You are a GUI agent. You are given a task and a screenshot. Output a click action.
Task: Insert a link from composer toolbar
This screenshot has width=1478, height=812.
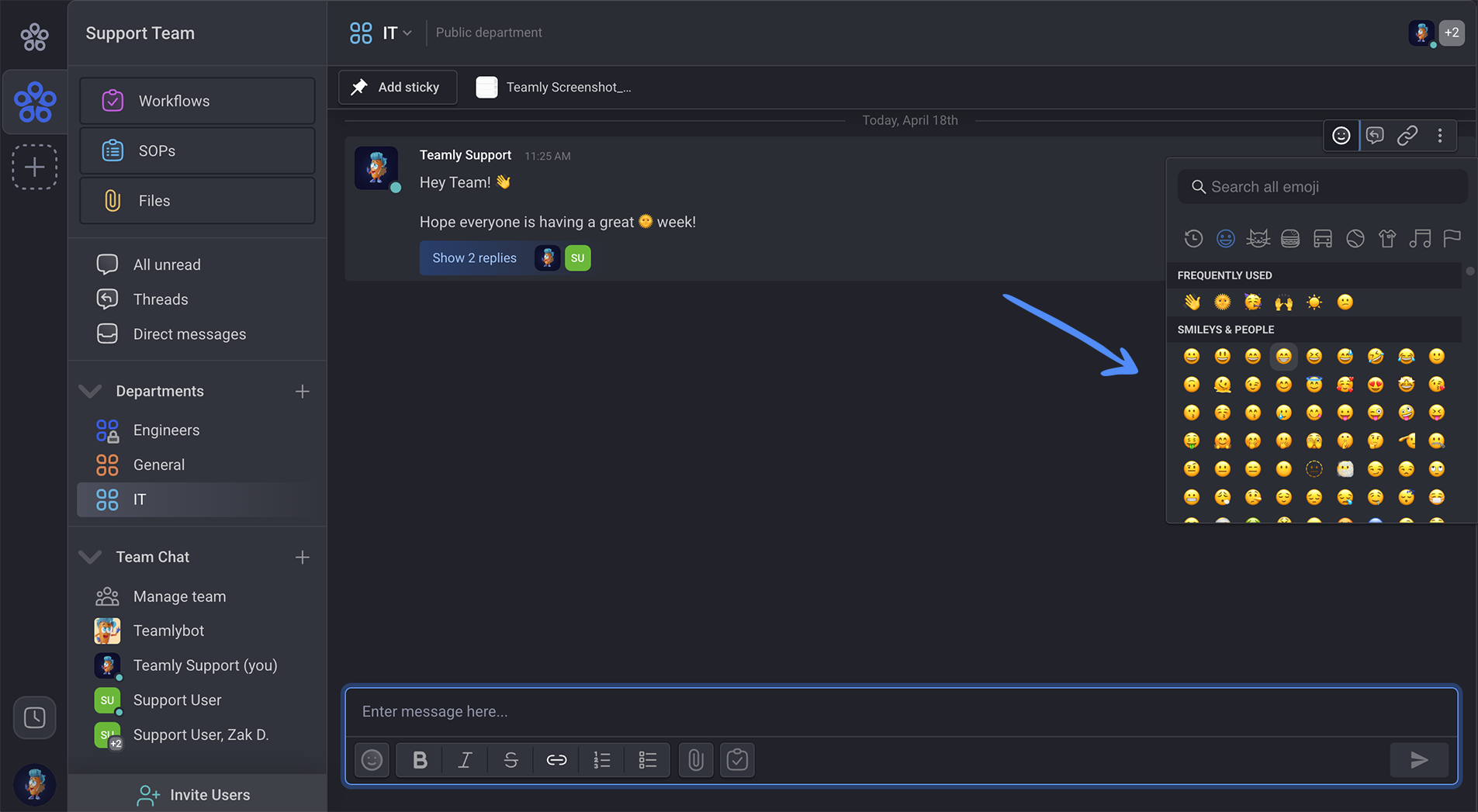tap(556, 760)
